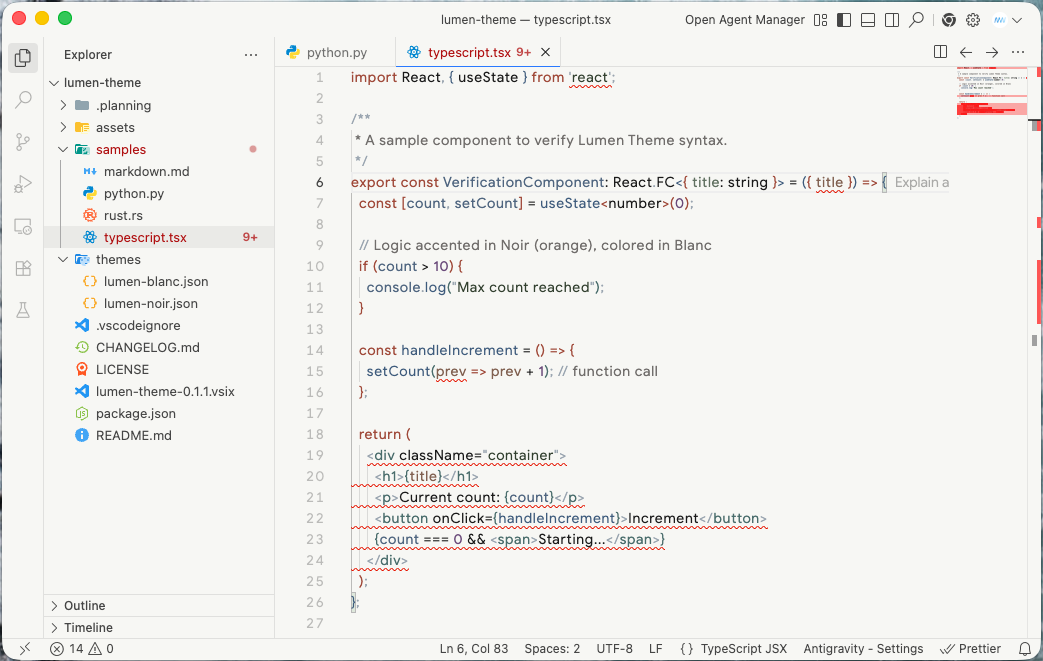The image size is (1043, 661).
Task: Open the Explorer view in activity bar
Action: click(23, 58)
